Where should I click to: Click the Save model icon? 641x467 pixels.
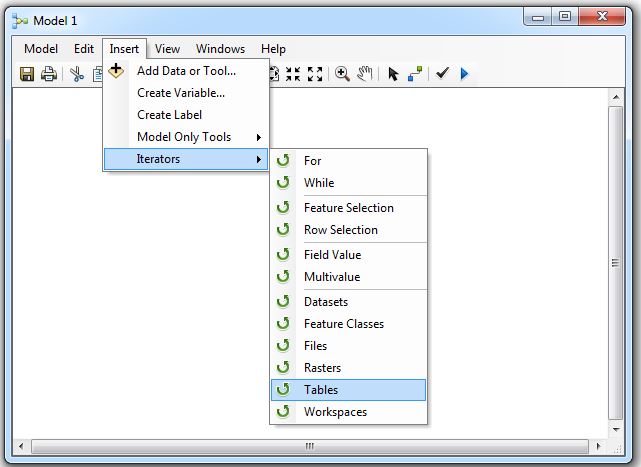tap(27, 74)
